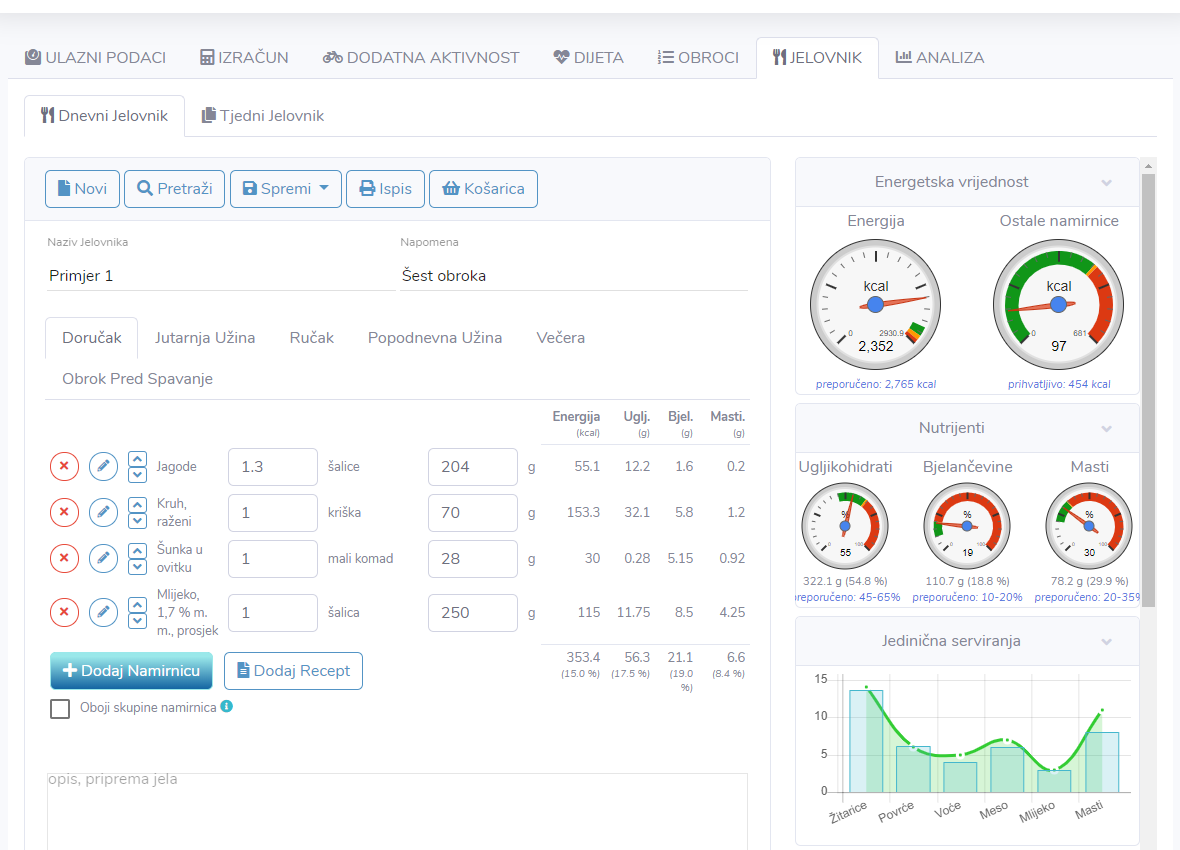
Task: Collapse the Nutrijenti panel
Action: 1106,428
